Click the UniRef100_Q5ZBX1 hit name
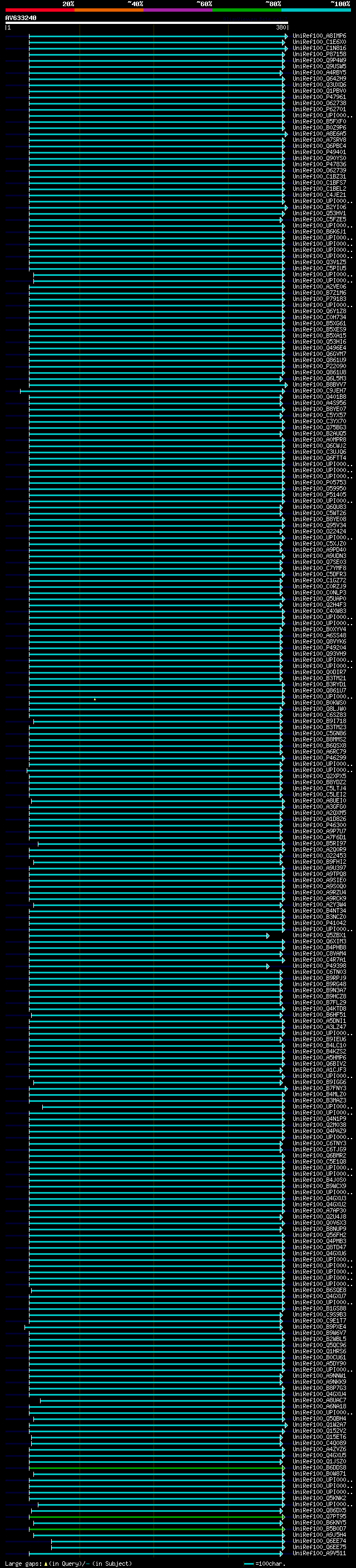 319,935
